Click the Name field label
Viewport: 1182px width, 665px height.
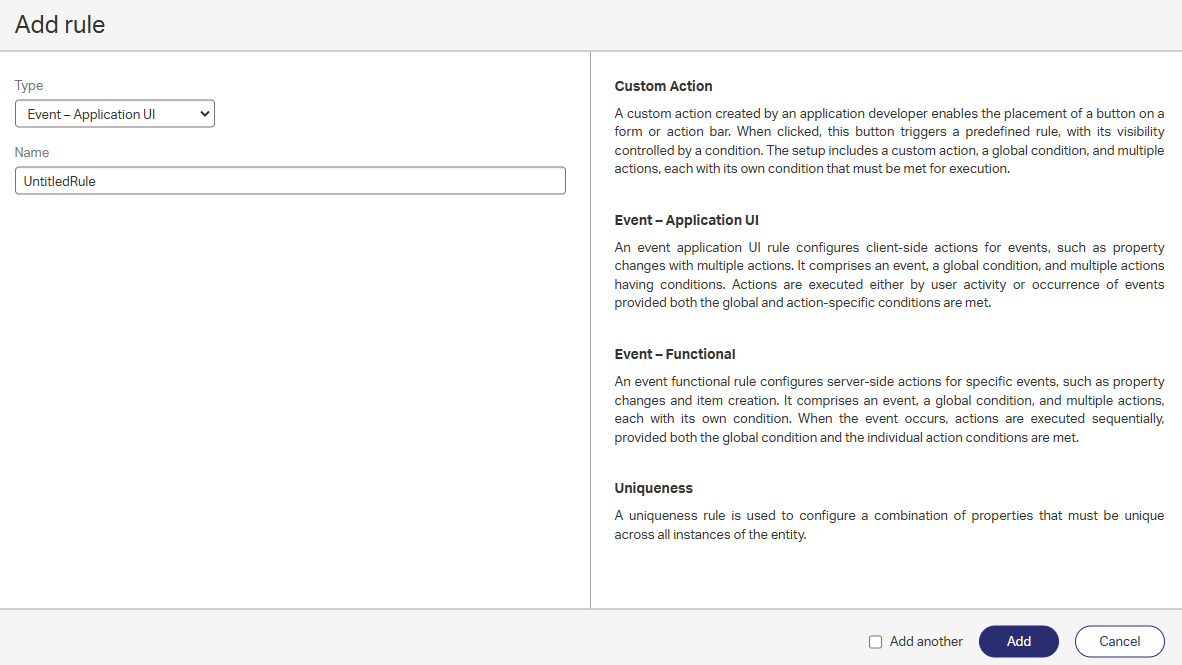[32, 153]
